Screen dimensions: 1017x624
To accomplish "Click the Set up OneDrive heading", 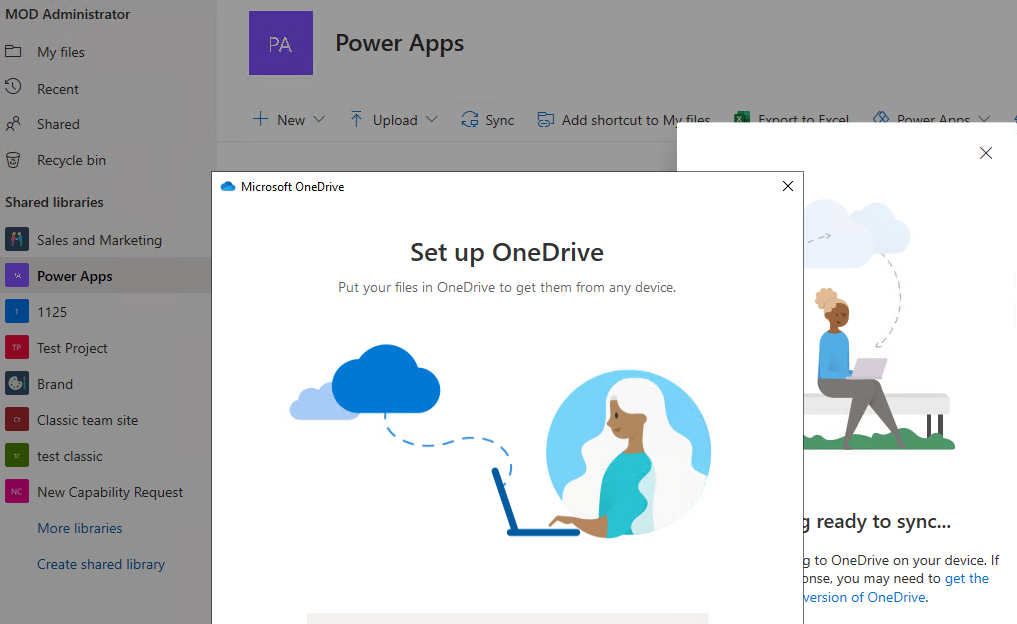I will pyautogui.click(x=507, y=252).
